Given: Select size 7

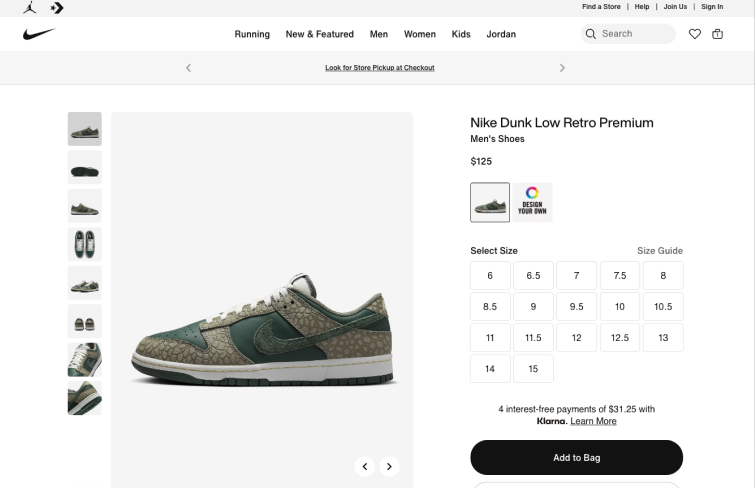Looking at the screenshot, I should point(576,276).
